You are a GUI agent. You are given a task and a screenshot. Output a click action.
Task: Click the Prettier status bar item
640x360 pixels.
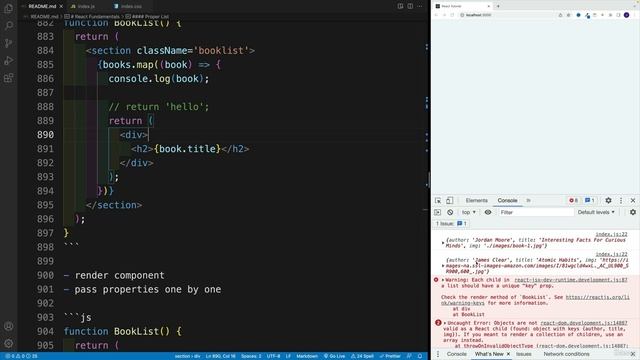coord(390,356)
